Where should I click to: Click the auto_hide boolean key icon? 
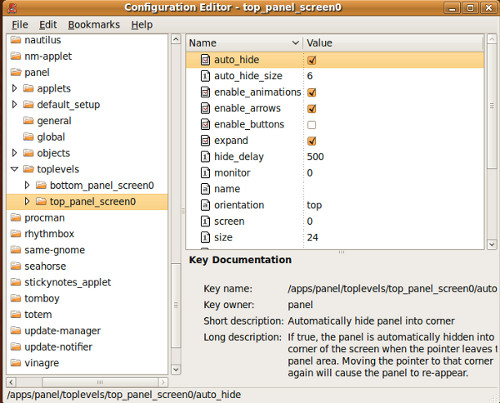coord(205,60)
